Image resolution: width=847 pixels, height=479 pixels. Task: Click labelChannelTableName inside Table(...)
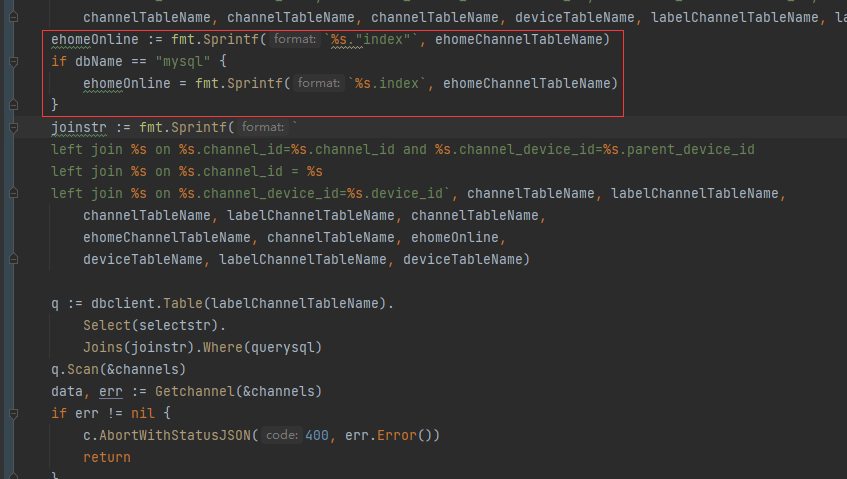(x=295, y=303)
